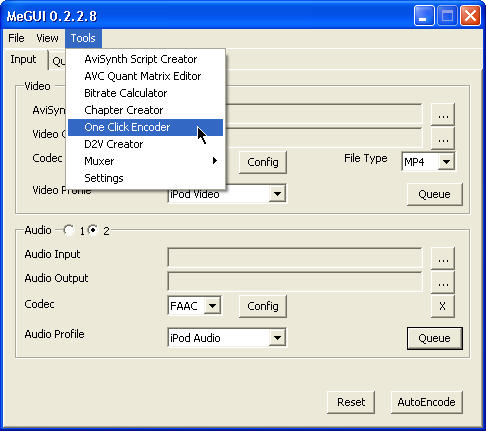The width and height of the screenshot is (486, 431).
Task: Minimize the MeGUI window
Action: tap(424, 16)
